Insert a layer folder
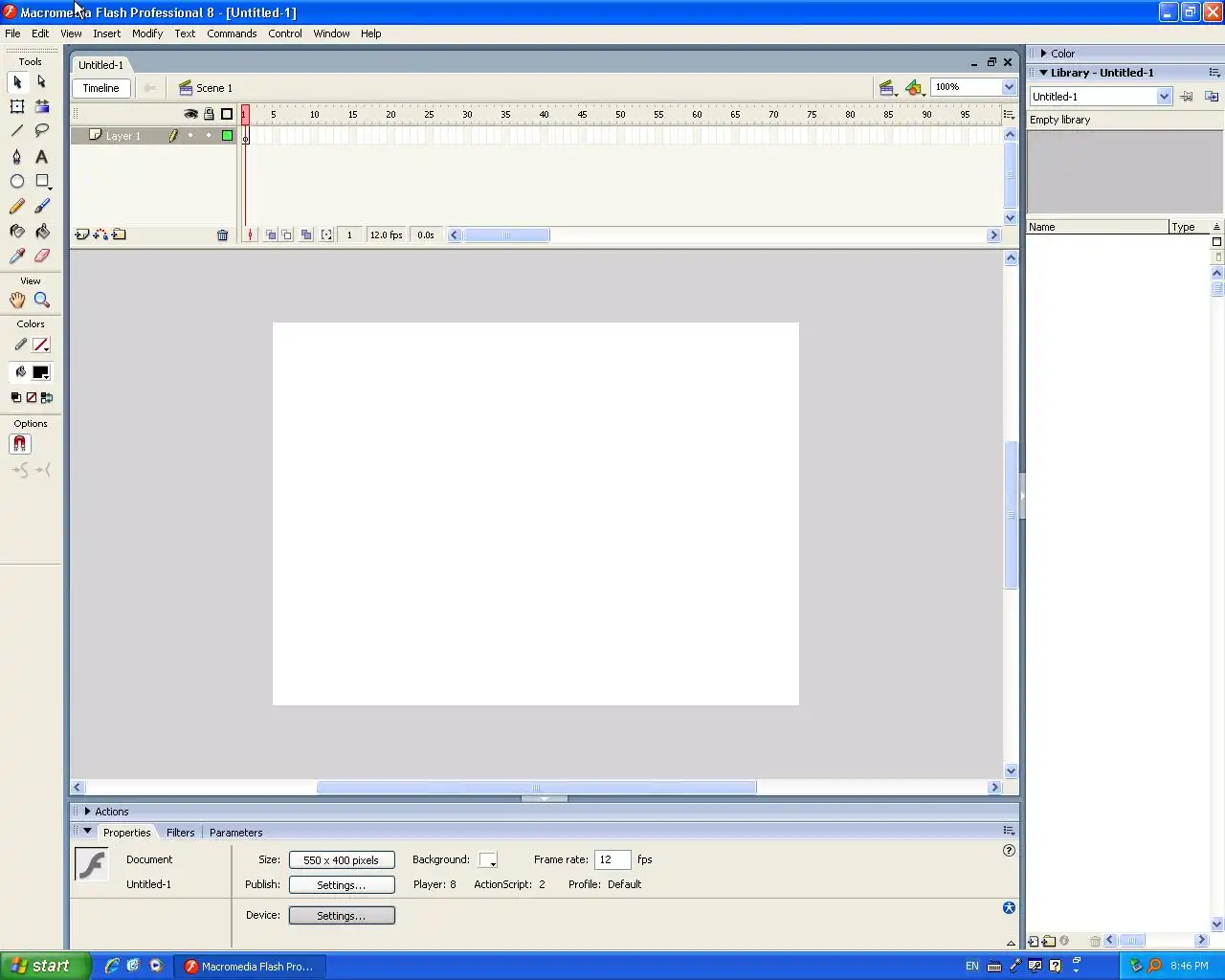This screenshot has width=1225, height=980. pyautogui.click(x=119, y=234)
